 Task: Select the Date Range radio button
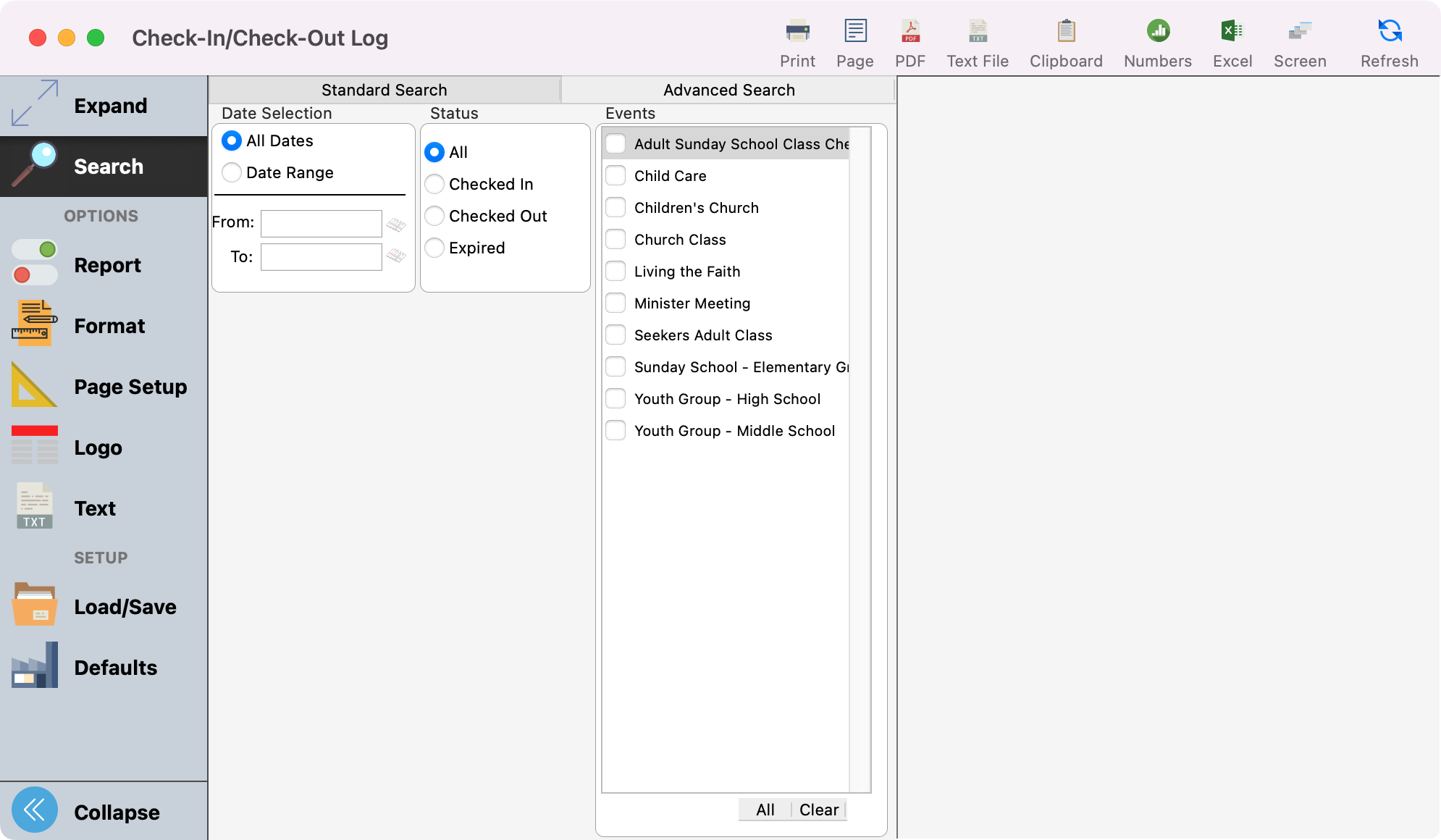232,172
